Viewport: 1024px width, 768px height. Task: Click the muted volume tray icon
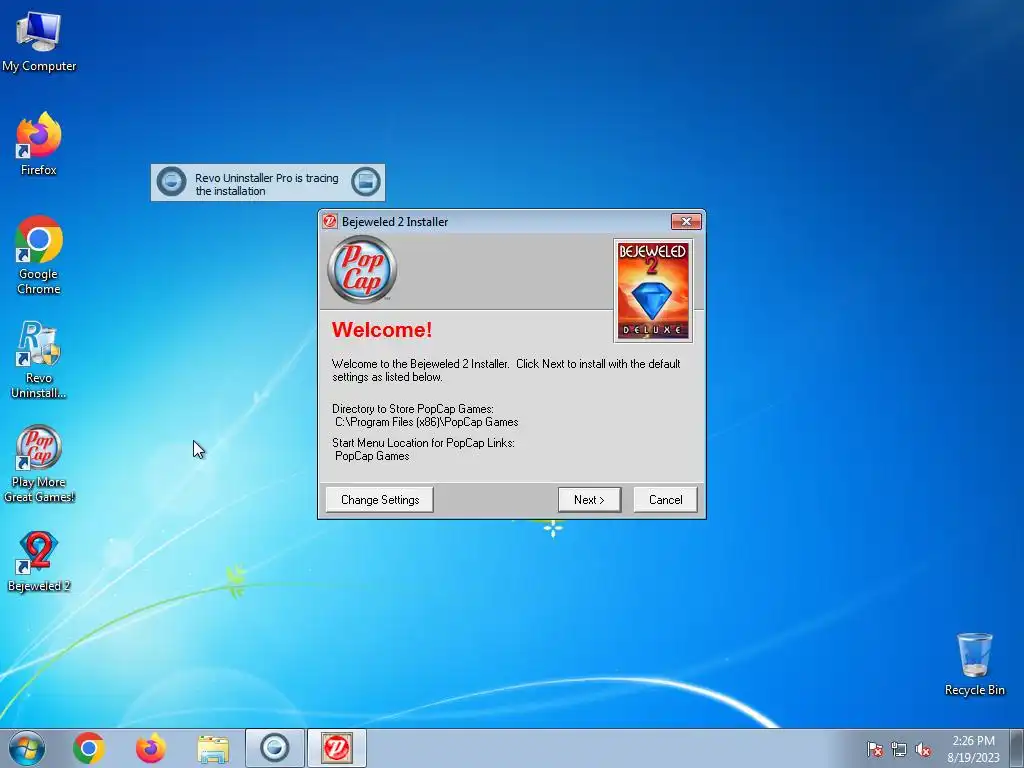tap(923, 749)
